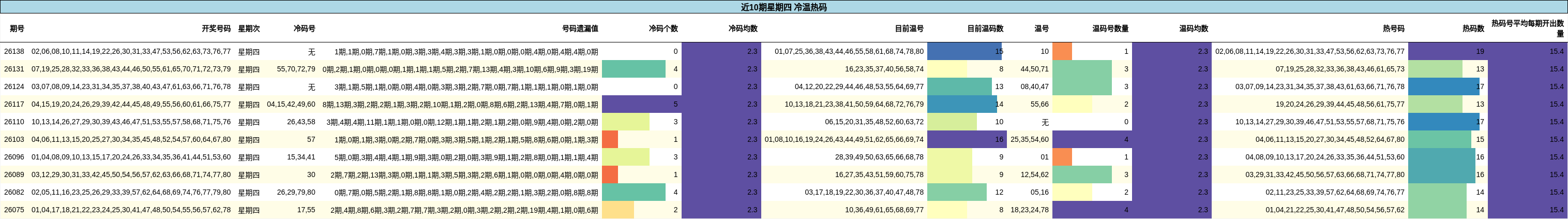The image size is (1568, 219).
Task: Click the '星期次' column header
Action: (x=249, y=28)
